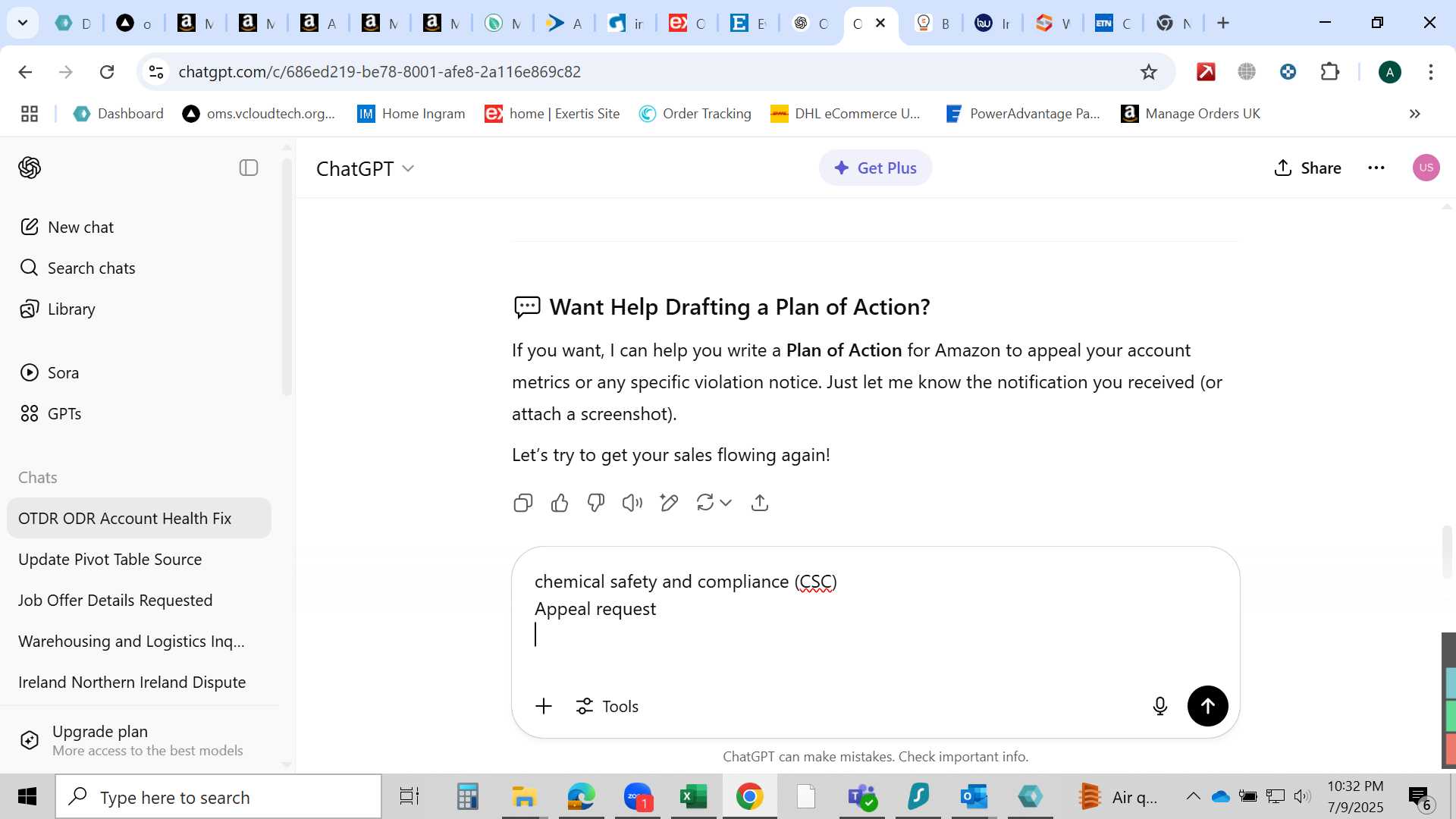This screenshot has height=819, width=1456.
Task: Open the Chrome profile A avatar
Action: pyautogui.click(x=1390, y=72)
